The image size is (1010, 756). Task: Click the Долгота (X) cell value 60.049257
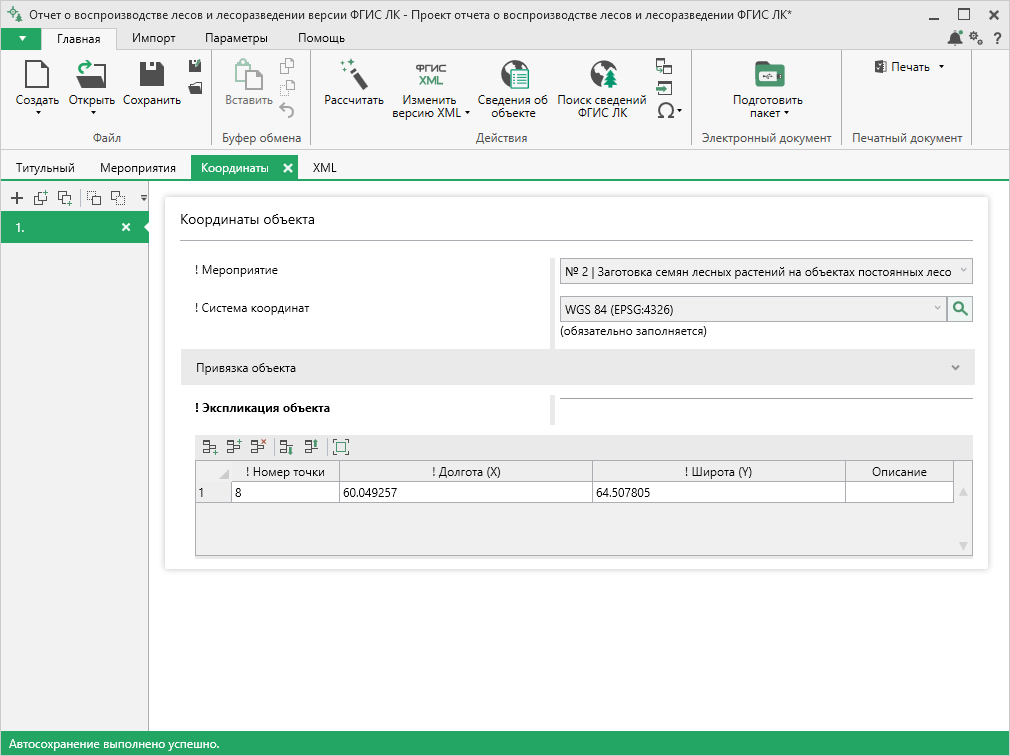click(466, 493)
